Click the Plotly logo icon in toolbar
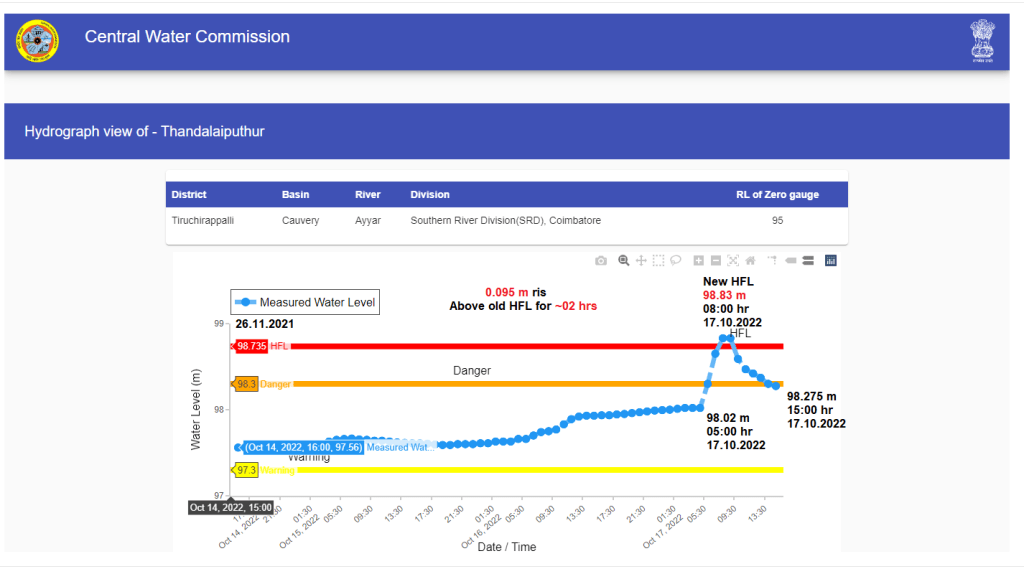The width and height of the screenshot is (1024, 574). click(830, 261)
